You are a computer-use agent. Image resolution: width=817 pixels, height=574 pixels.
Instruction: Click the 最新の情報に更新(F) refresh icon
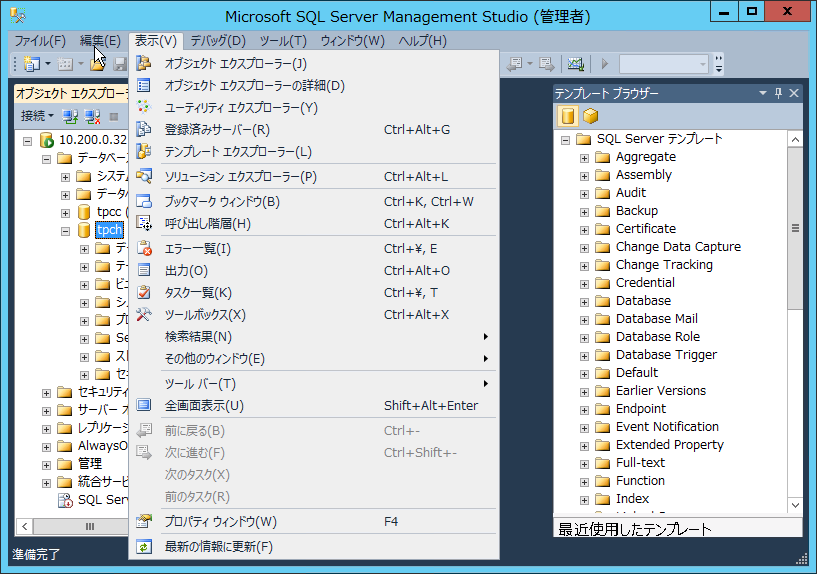pyautogui.click(x=144, y=546)
